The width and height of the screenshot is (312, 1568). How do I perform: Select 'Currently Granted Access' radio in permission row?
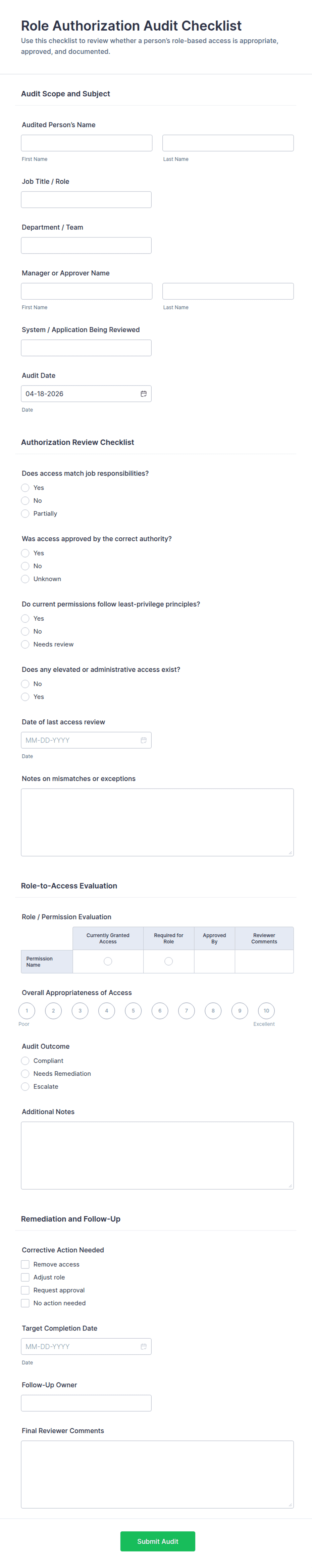(x=108, y=961)
